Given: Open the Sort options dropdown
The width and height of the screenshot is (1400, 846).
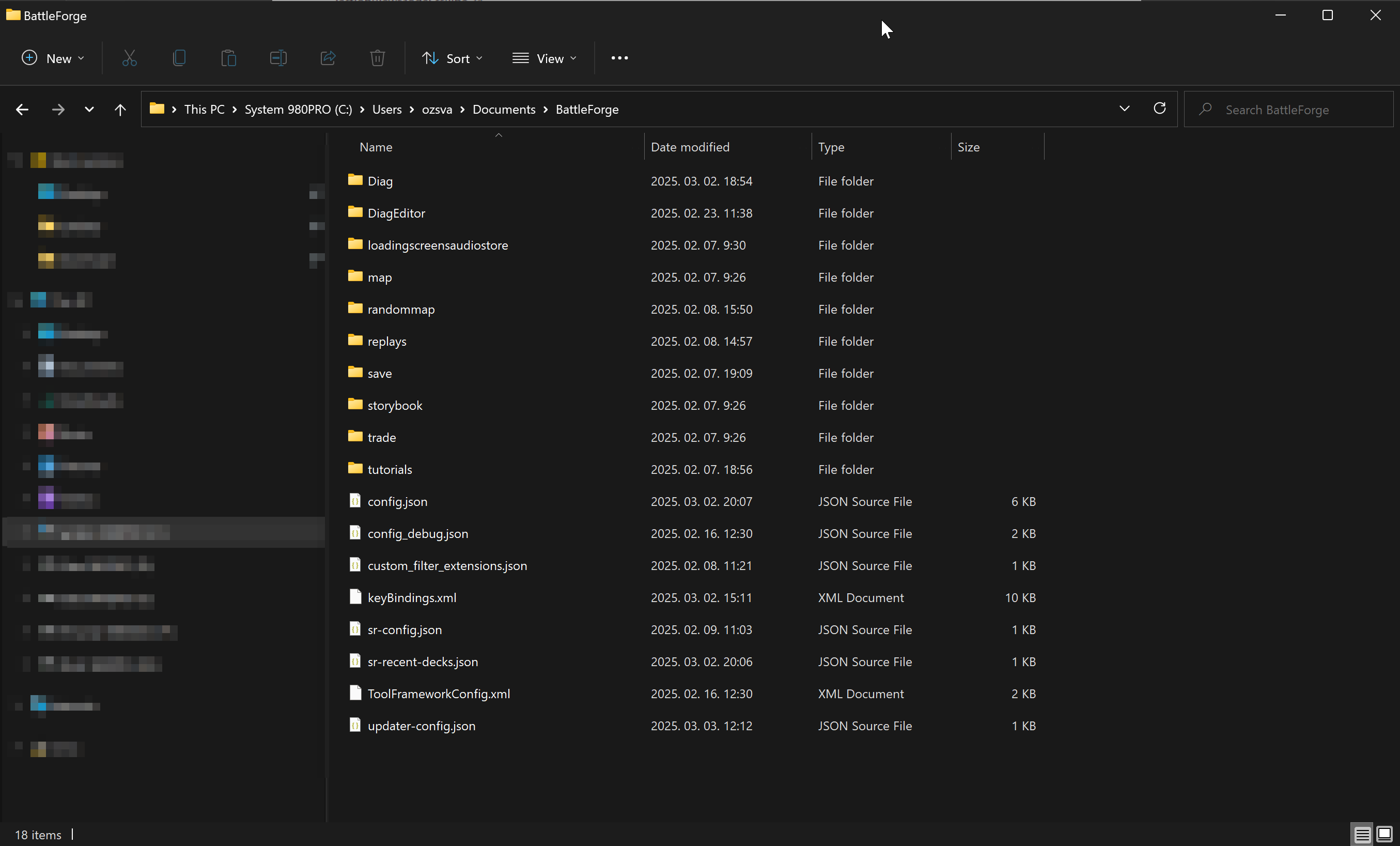Looking at the screenshot, I should [x=452, y=58].
